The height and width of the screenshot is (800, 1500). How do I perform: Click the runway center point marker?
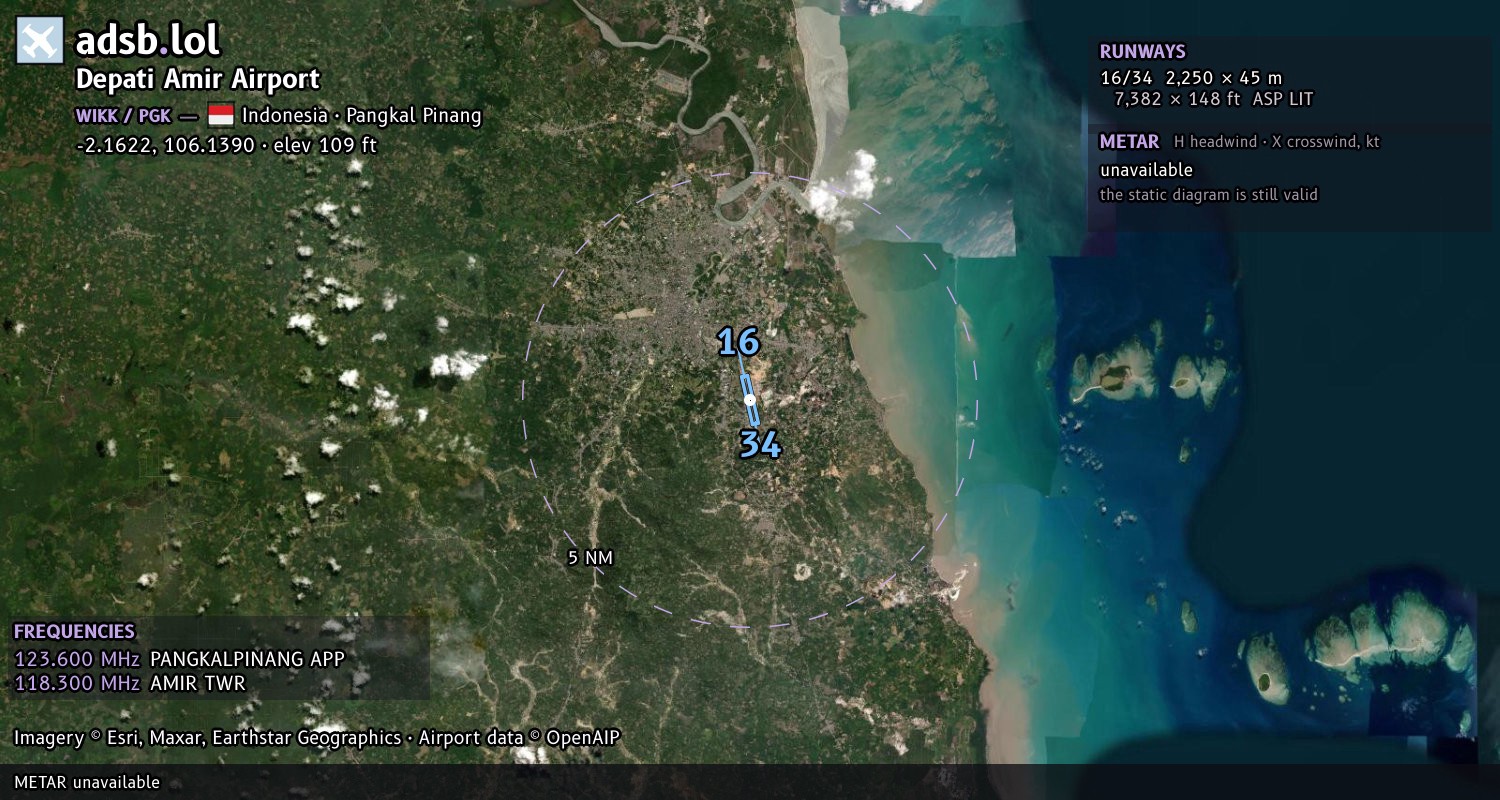click(750, 400)
